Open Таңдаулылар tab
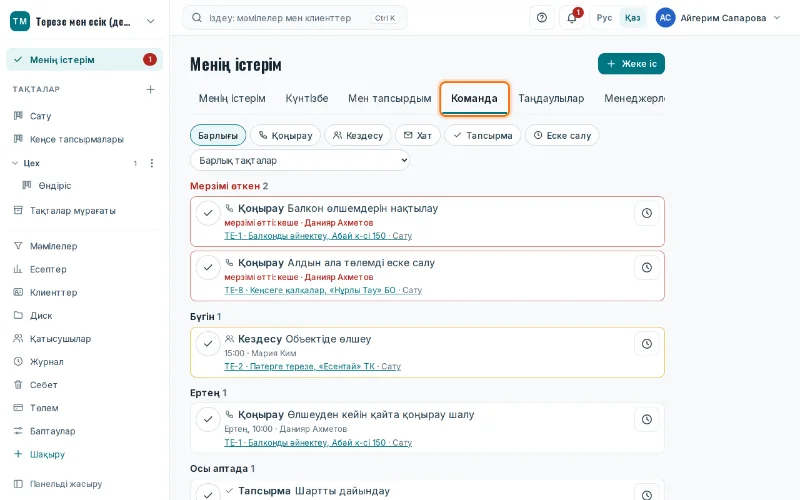Viewport: 800px width, 500px height. pos(551,98)
